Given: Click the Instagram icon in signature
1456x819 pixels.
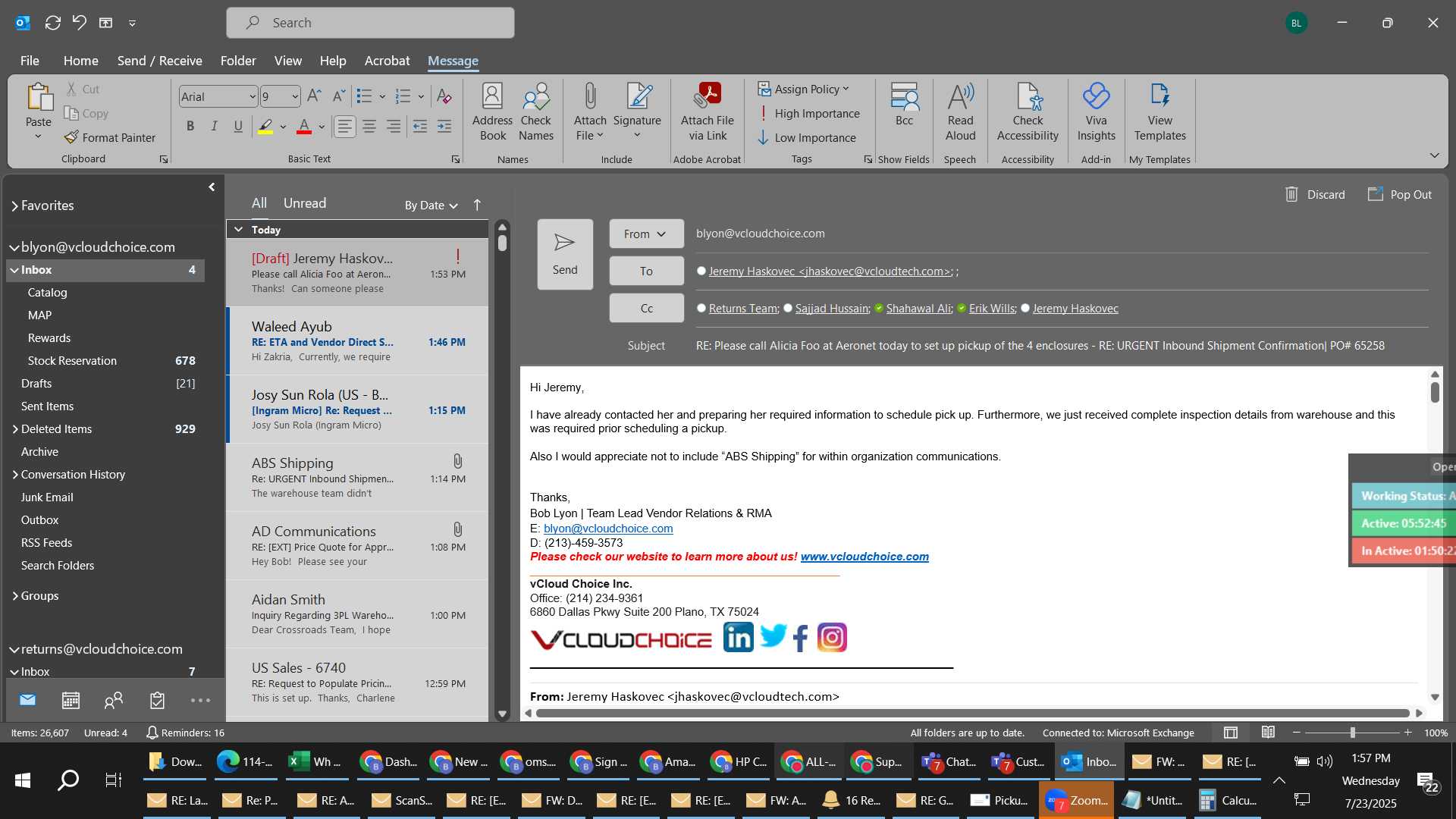Looking at the screenshot, I should coord(832,638).
